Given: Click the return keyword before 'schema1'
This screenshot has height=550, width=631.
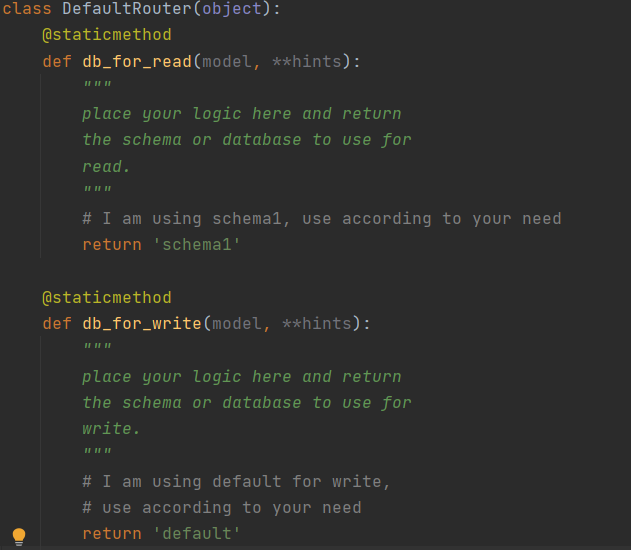Looking at the screenshot, I should [x=111, y=245].
